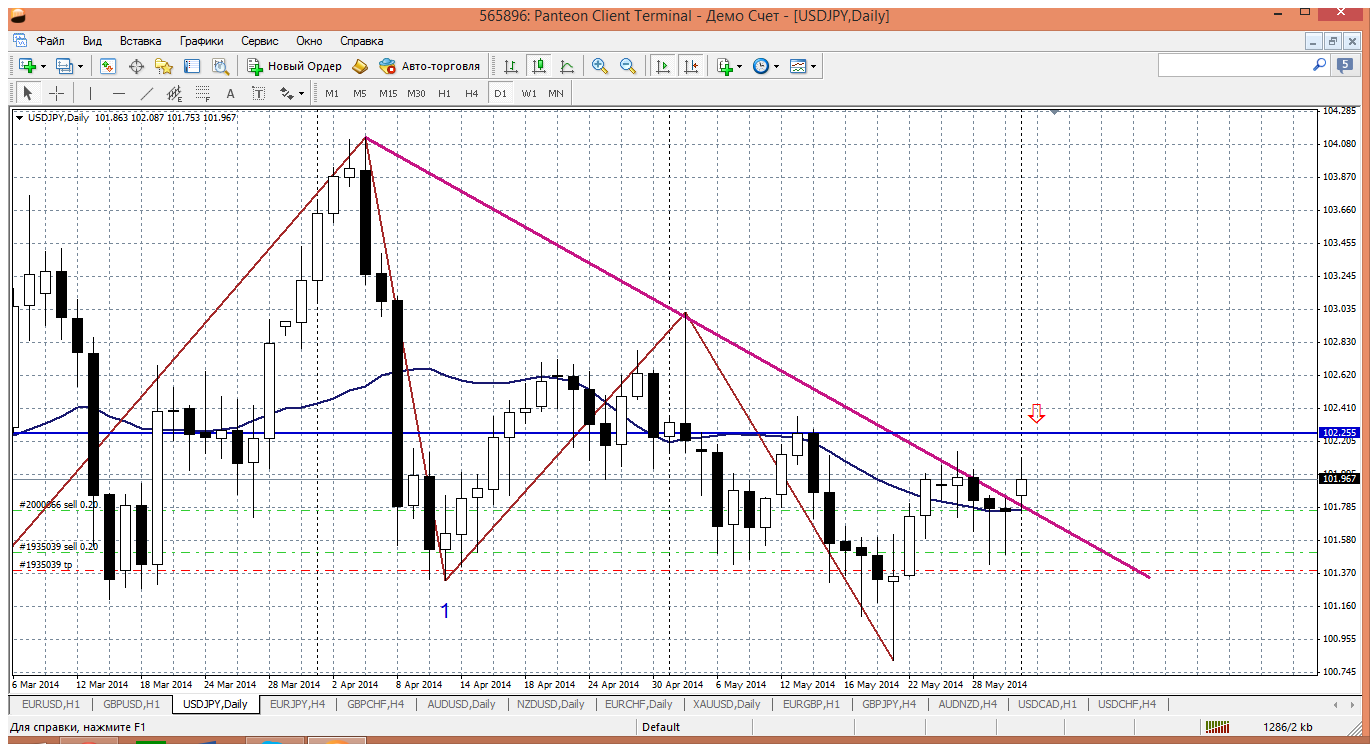Click the Новый Ордер button
Image resolution: width=1370 pixels, height=744 pixels.
pyautogui.click(x=294, y=66)
